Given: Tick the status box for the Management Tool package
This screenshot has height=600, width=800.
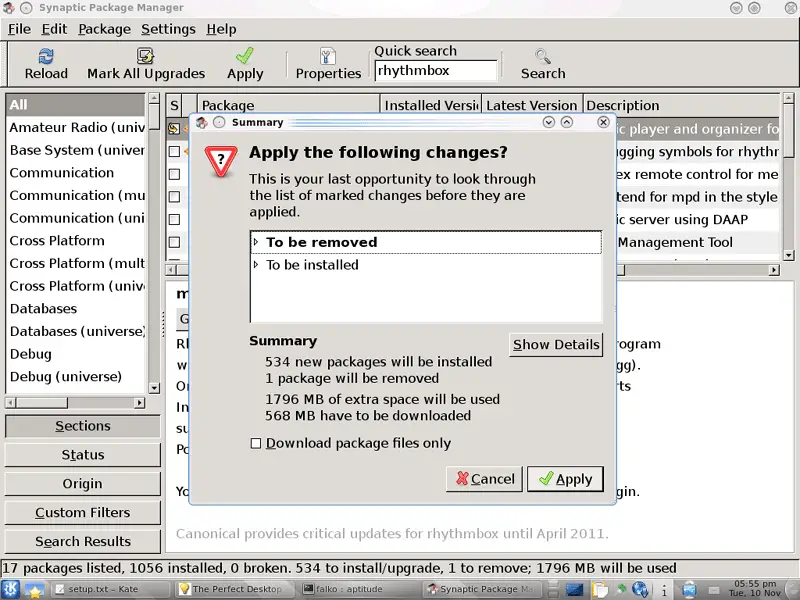Looking at the screenshot, I should pos(174,242).
